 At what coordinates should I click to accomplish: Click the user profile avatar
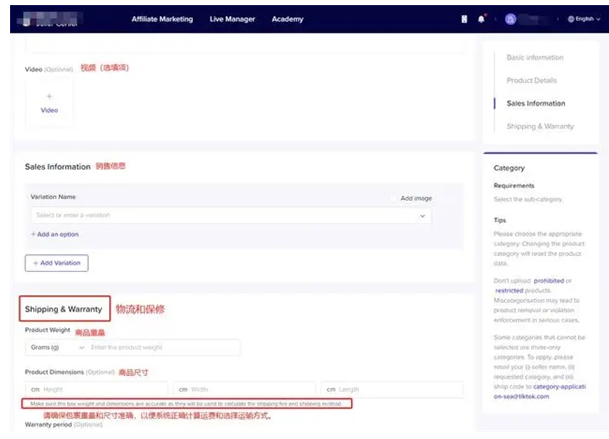point(511,19)
